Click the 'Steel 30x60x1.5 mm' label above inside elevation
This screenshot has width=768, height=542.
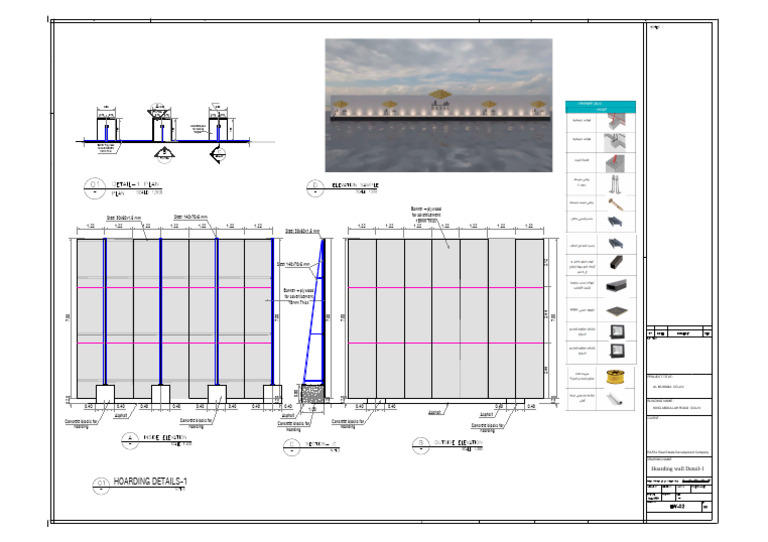[x=124, y=218]
